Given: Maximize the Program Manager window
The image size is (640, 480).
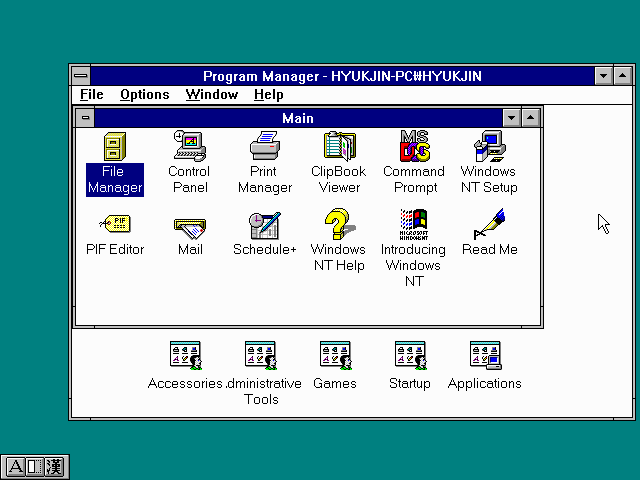Looking at the screenshot, I should [622, 76].
